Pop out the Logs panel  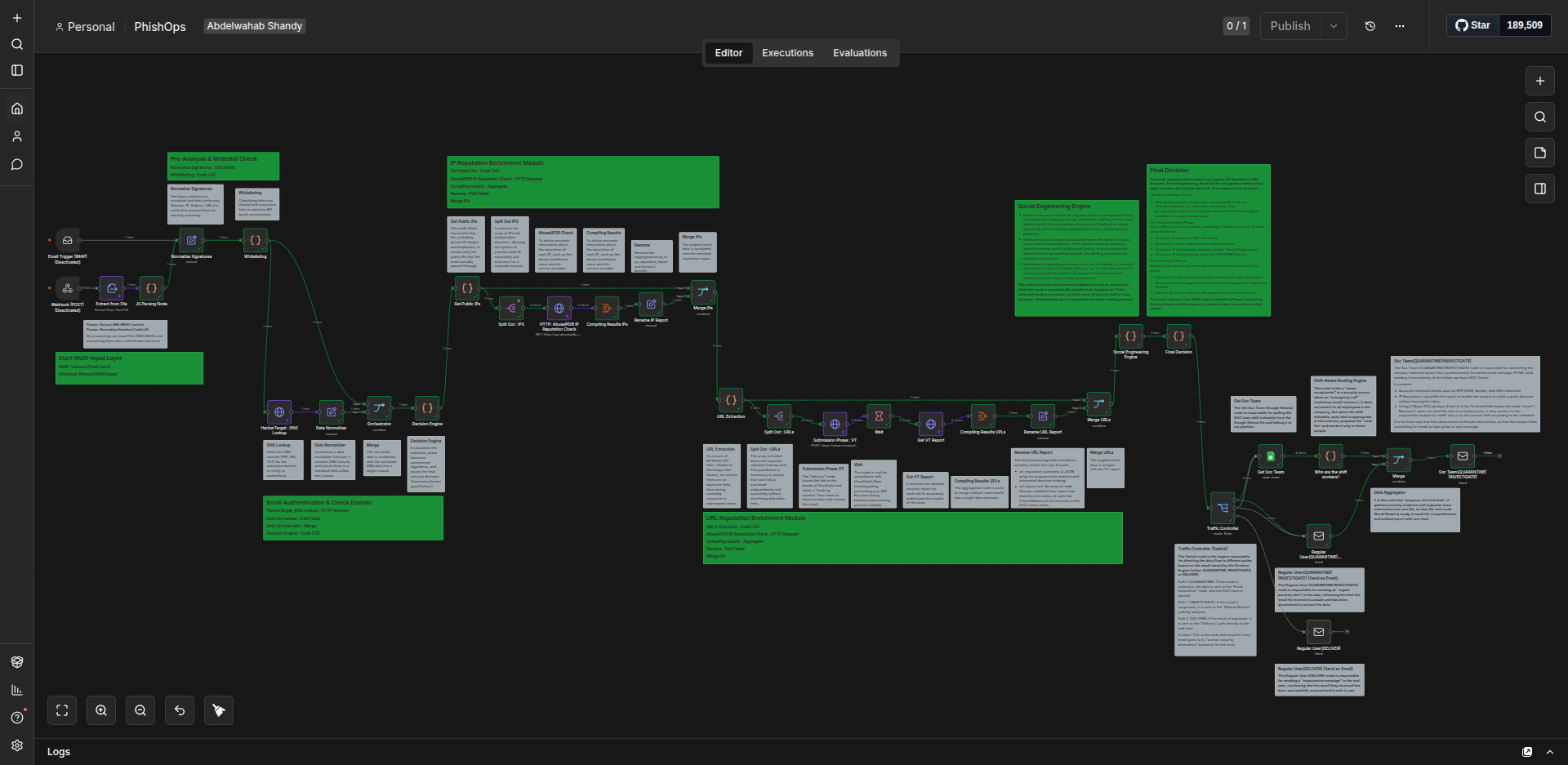pos(1527,752)
